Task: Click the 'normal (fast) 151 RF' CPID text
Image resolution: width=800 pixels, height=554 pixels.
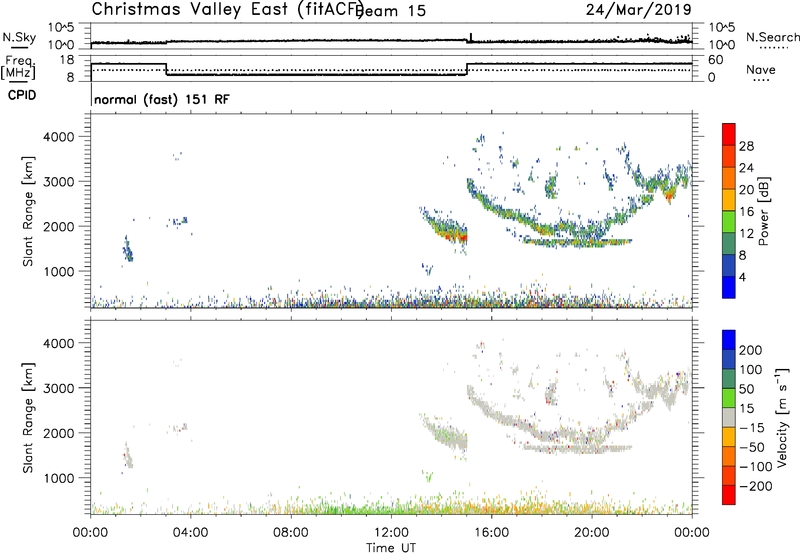Action: click(x=162, y=99)
